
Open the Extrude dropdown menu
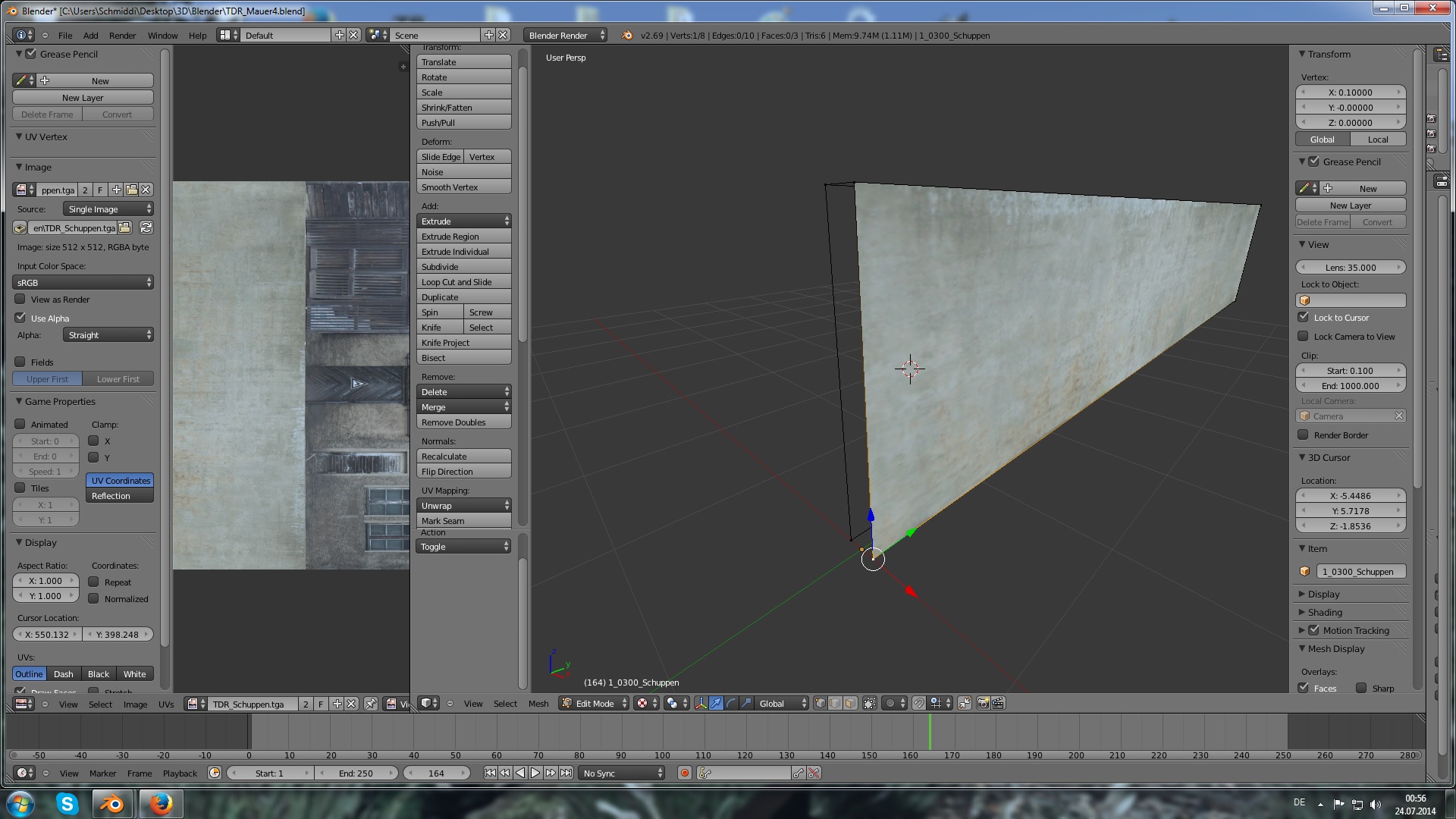tap(463, 221)
